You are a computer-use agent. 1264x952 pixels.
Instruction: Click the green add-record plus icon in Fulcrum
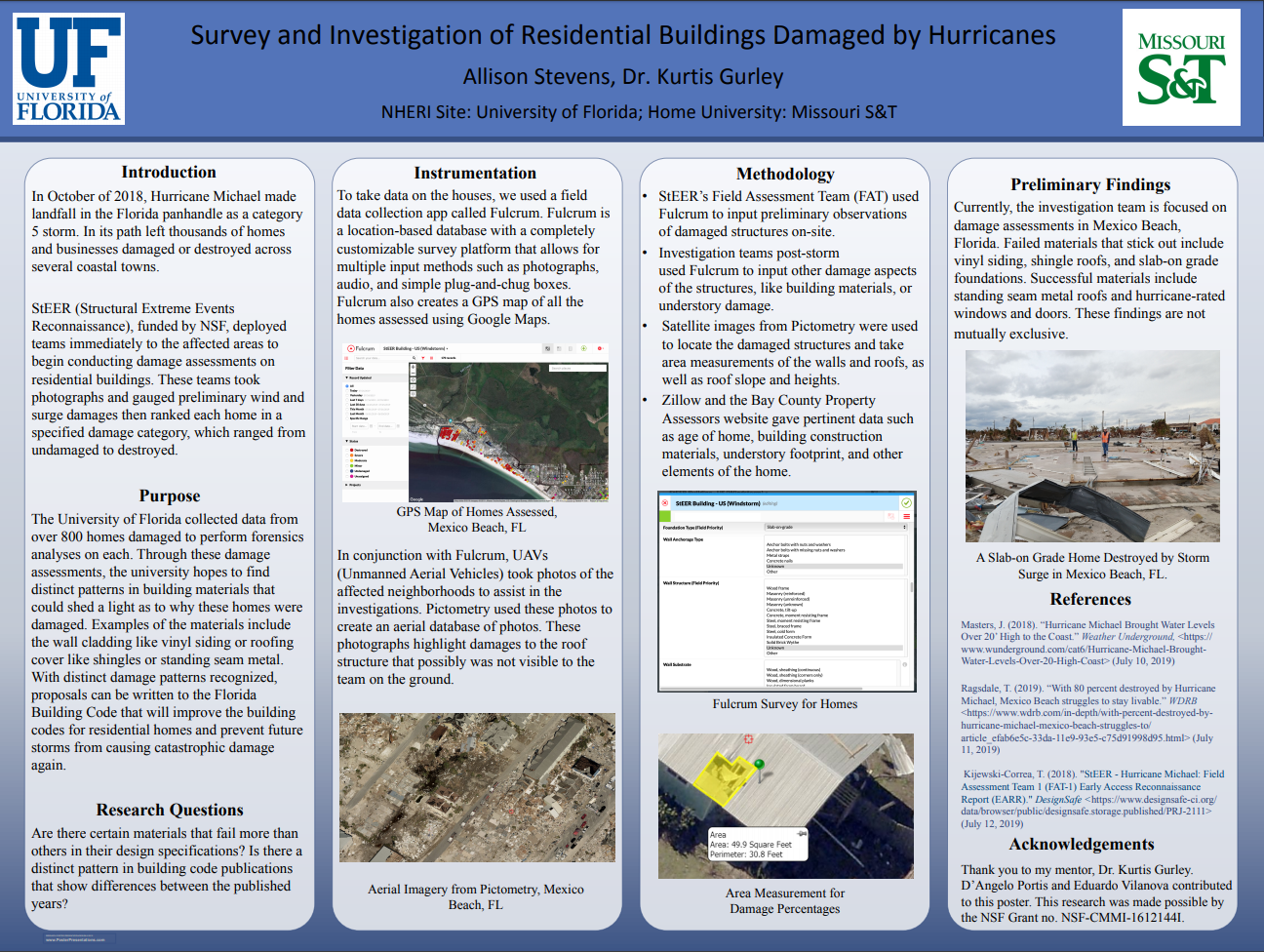click(x=583, y=348)
